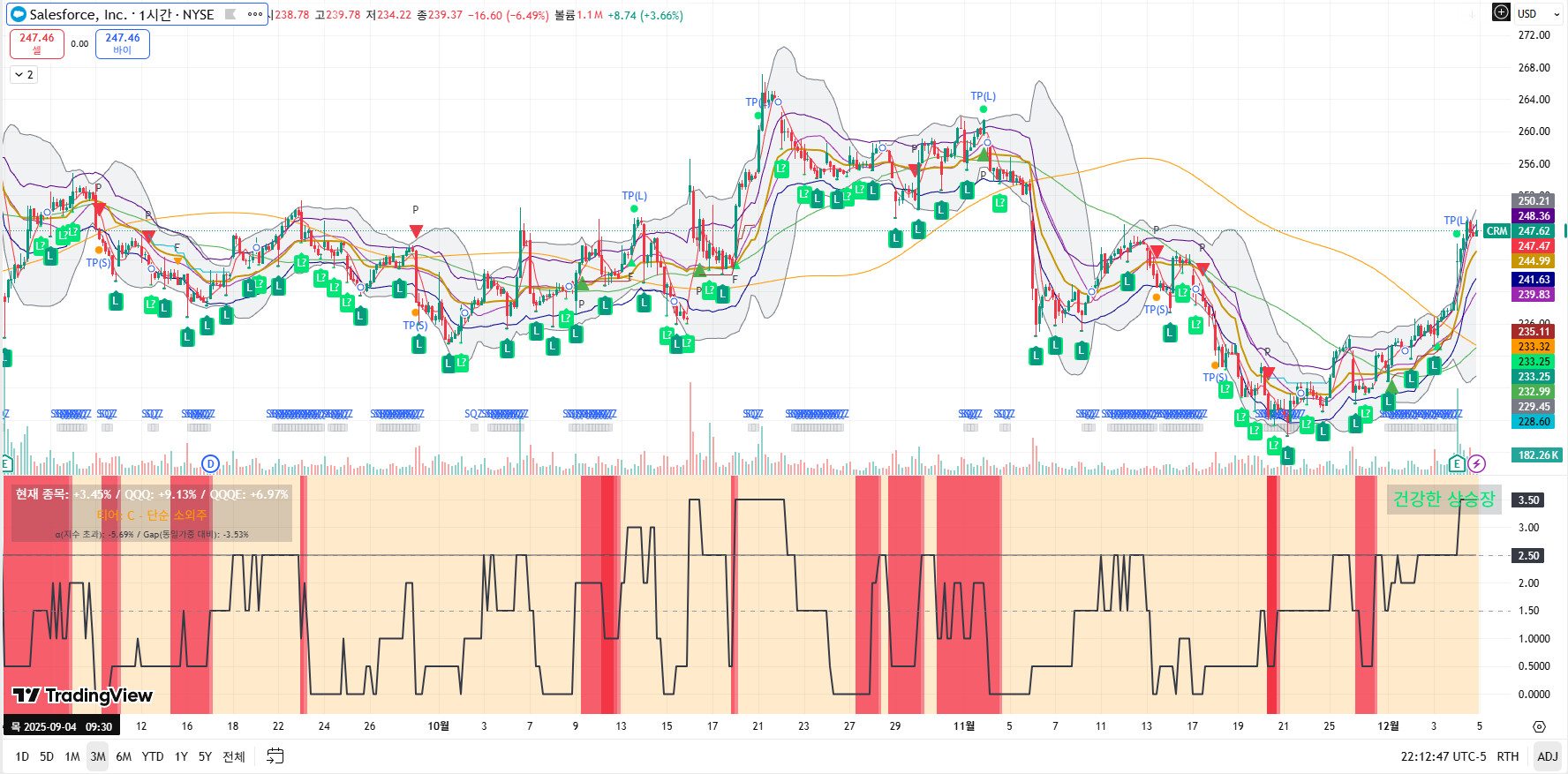
Task: Select the 1Y time range
Action: tap(181, 756)
